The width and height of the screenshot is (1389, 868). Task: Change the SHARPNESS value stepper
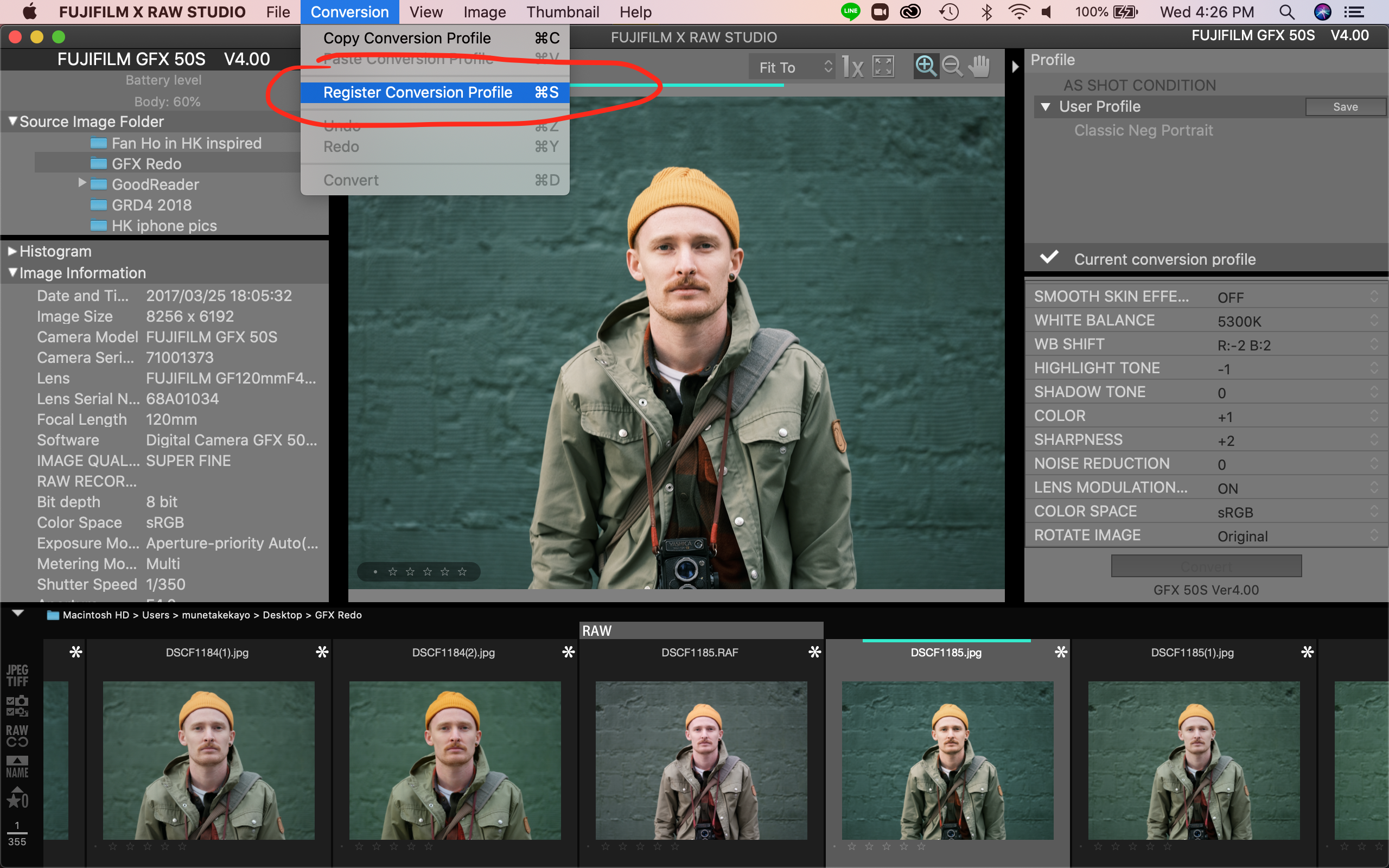1373,440
